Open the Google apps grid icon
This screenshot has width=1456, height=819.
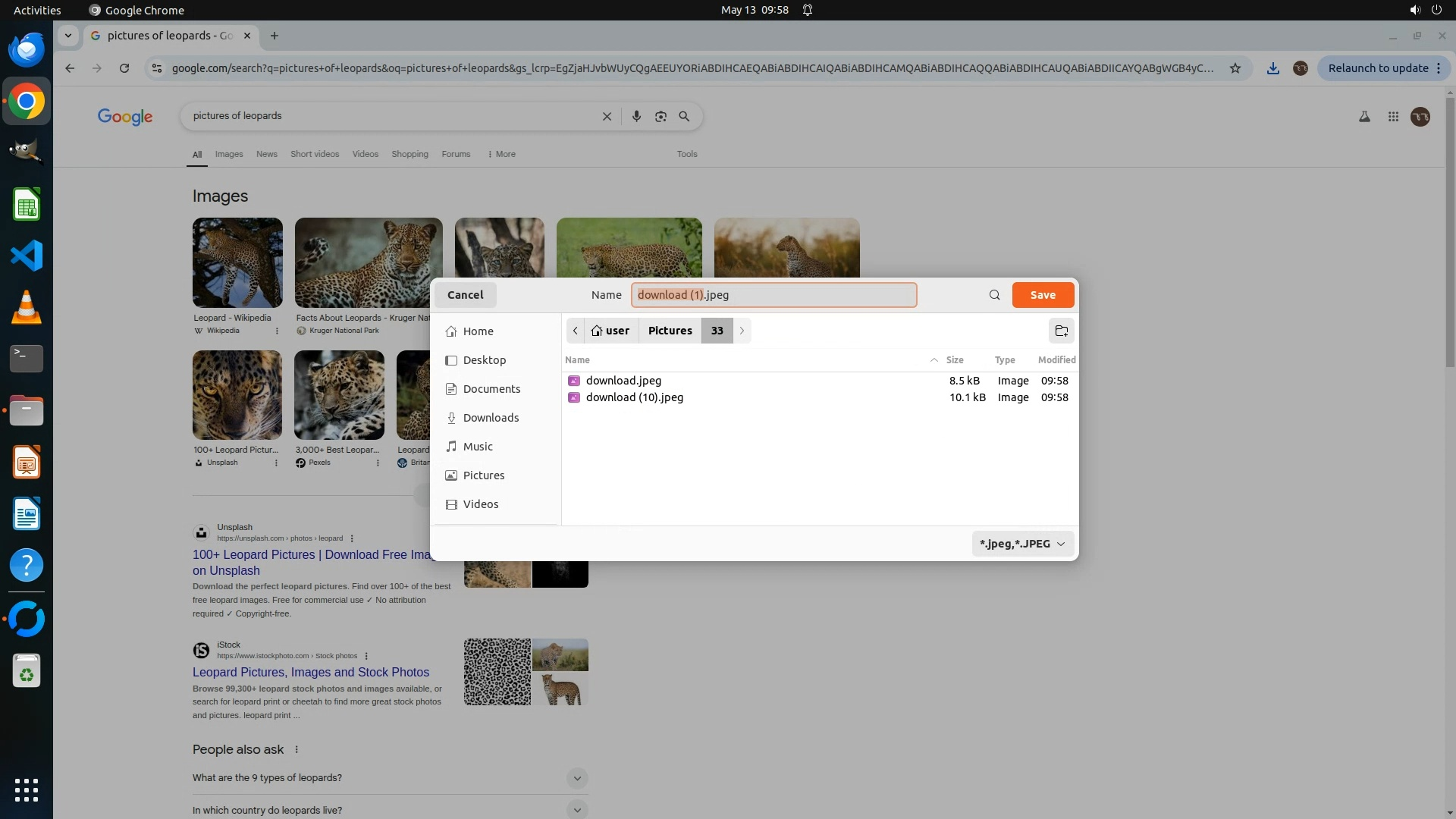1393,117
